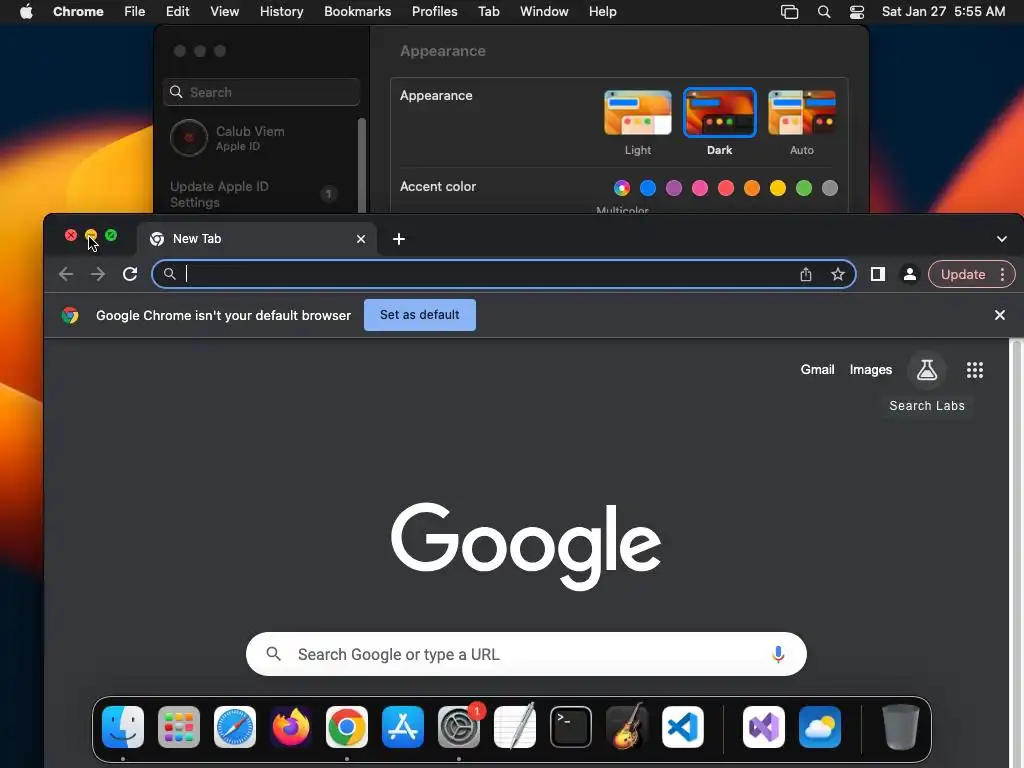Choose the Multicolor accent color
Screen dimensions: 1024x768
(622, 188)
